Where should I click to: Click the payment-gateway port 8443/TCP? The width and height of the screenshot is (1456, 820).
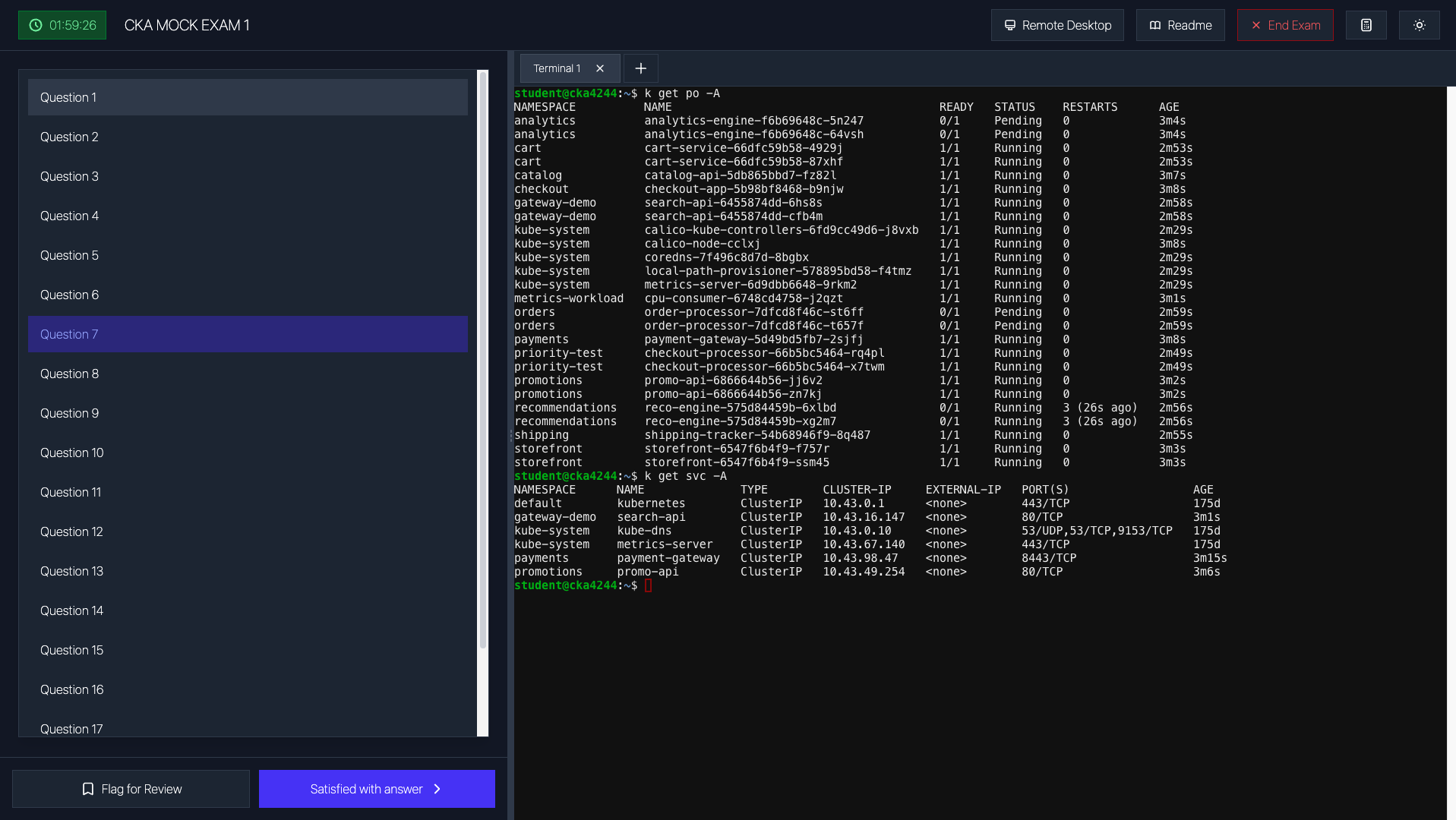pyautogui.click(x=1048, y=558)
